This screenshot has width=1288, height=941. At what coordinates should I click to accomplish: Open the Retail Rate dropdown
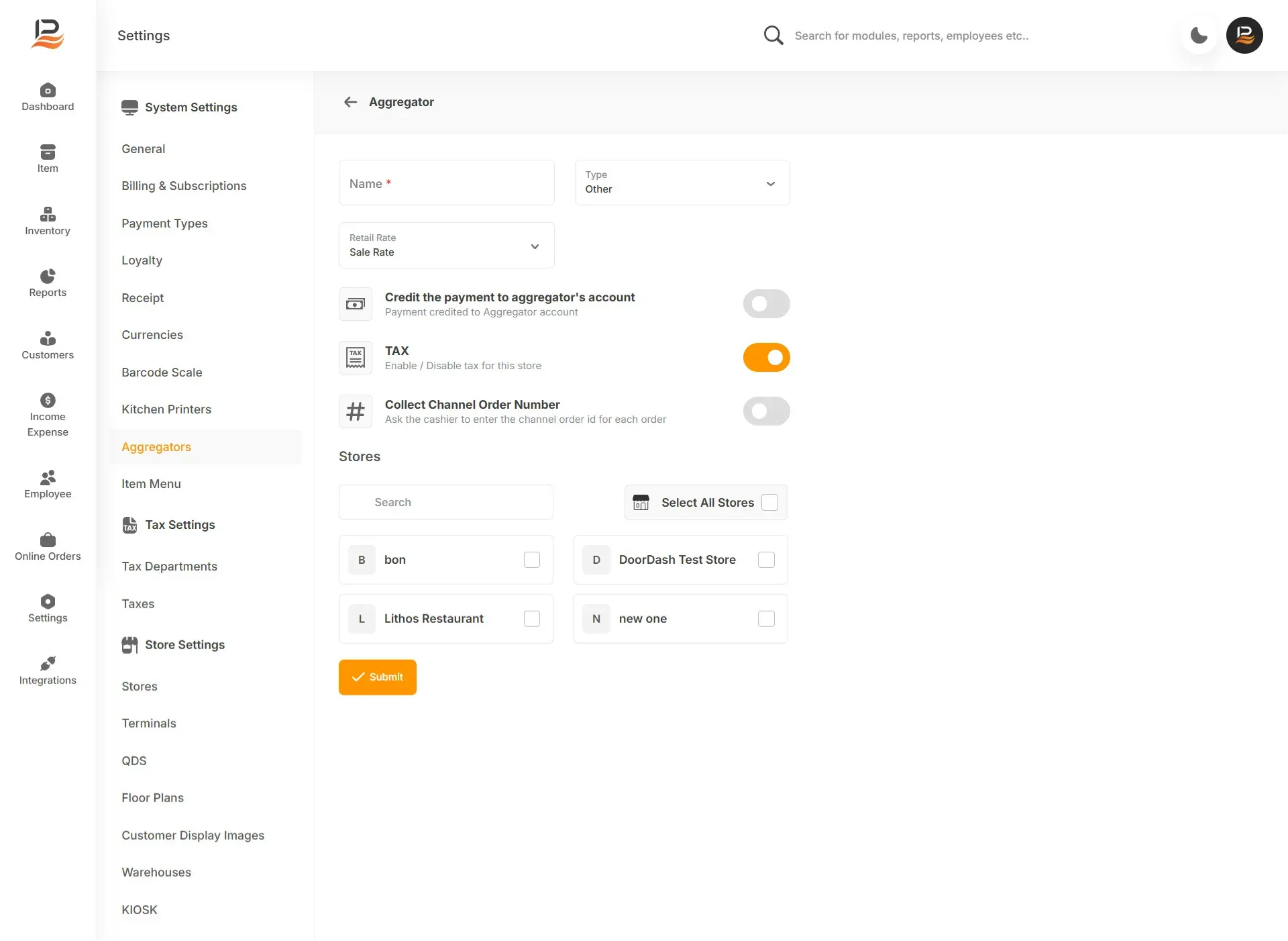pyautogui.click(x=447, y=246)
